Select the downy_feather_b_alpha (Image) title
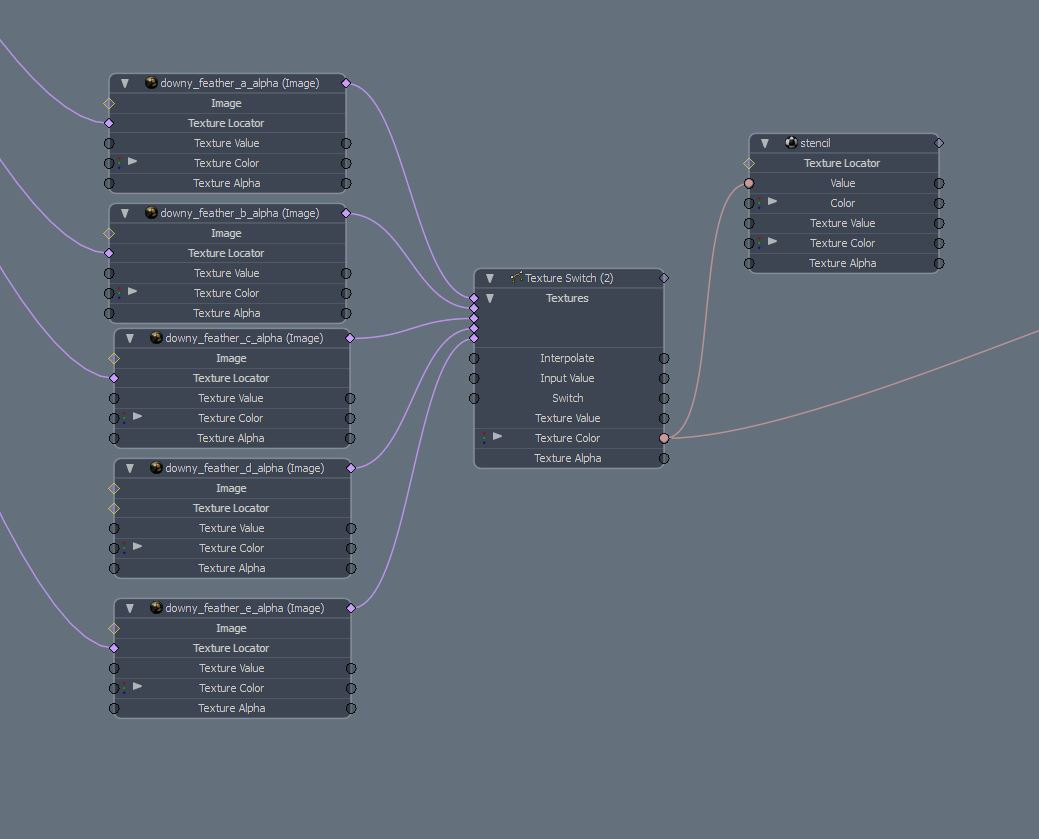 (240, 213)
